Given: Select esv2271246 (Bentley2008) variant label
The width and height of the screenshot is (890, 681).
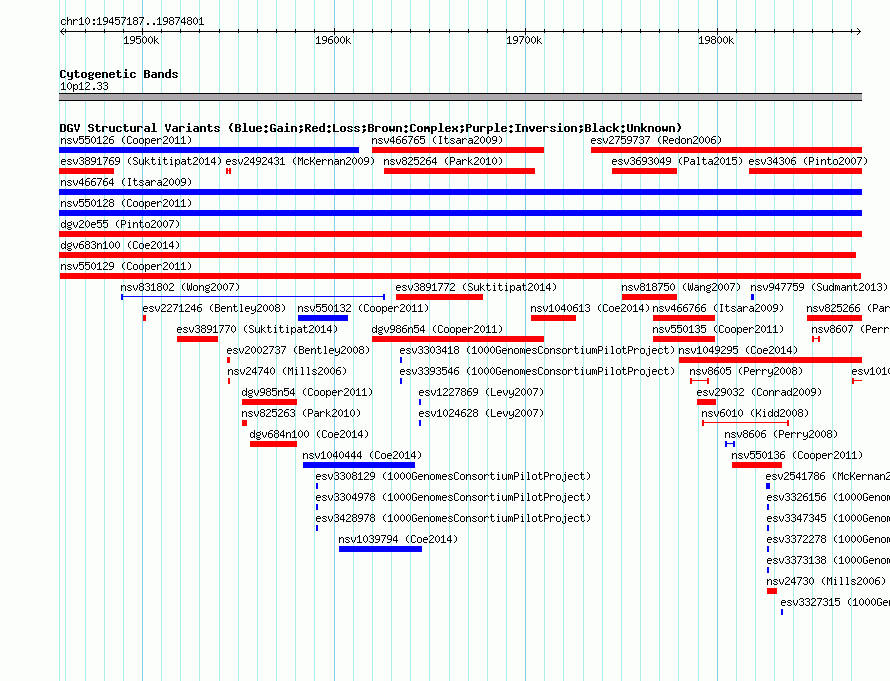Looking at the screenshot, I should point(214,308).
